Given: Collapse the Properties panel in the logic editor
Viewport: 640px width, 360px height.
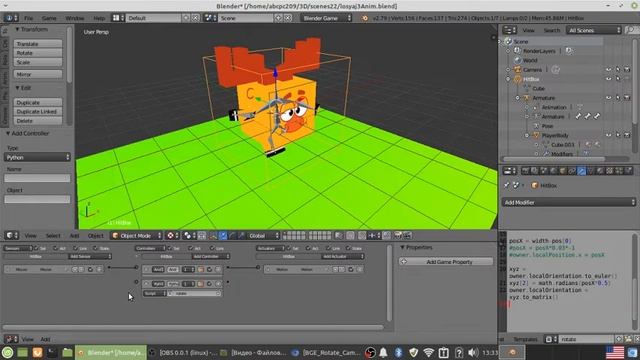Looking at the screenshot, I should click(402, 247).
